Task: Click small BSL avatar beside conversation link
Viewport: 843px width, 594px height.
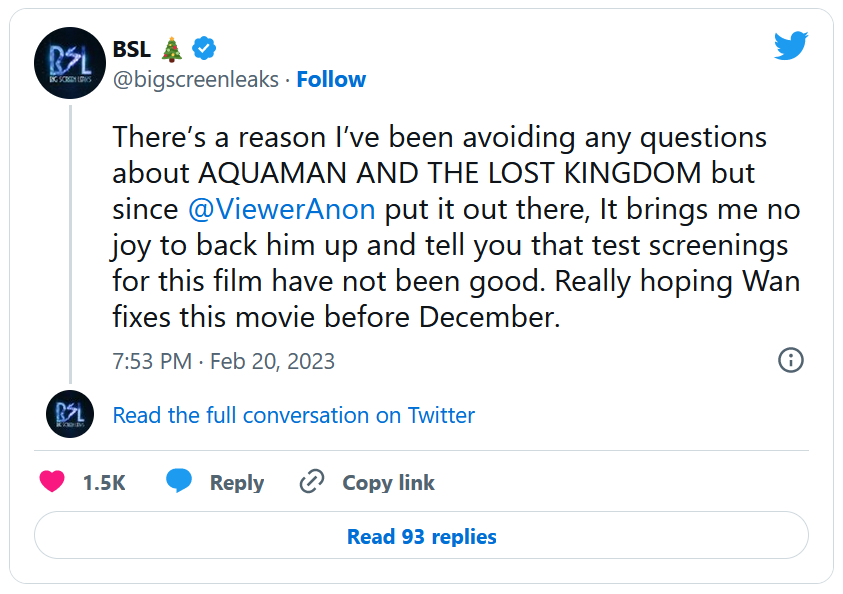Action: click(70, 414)
